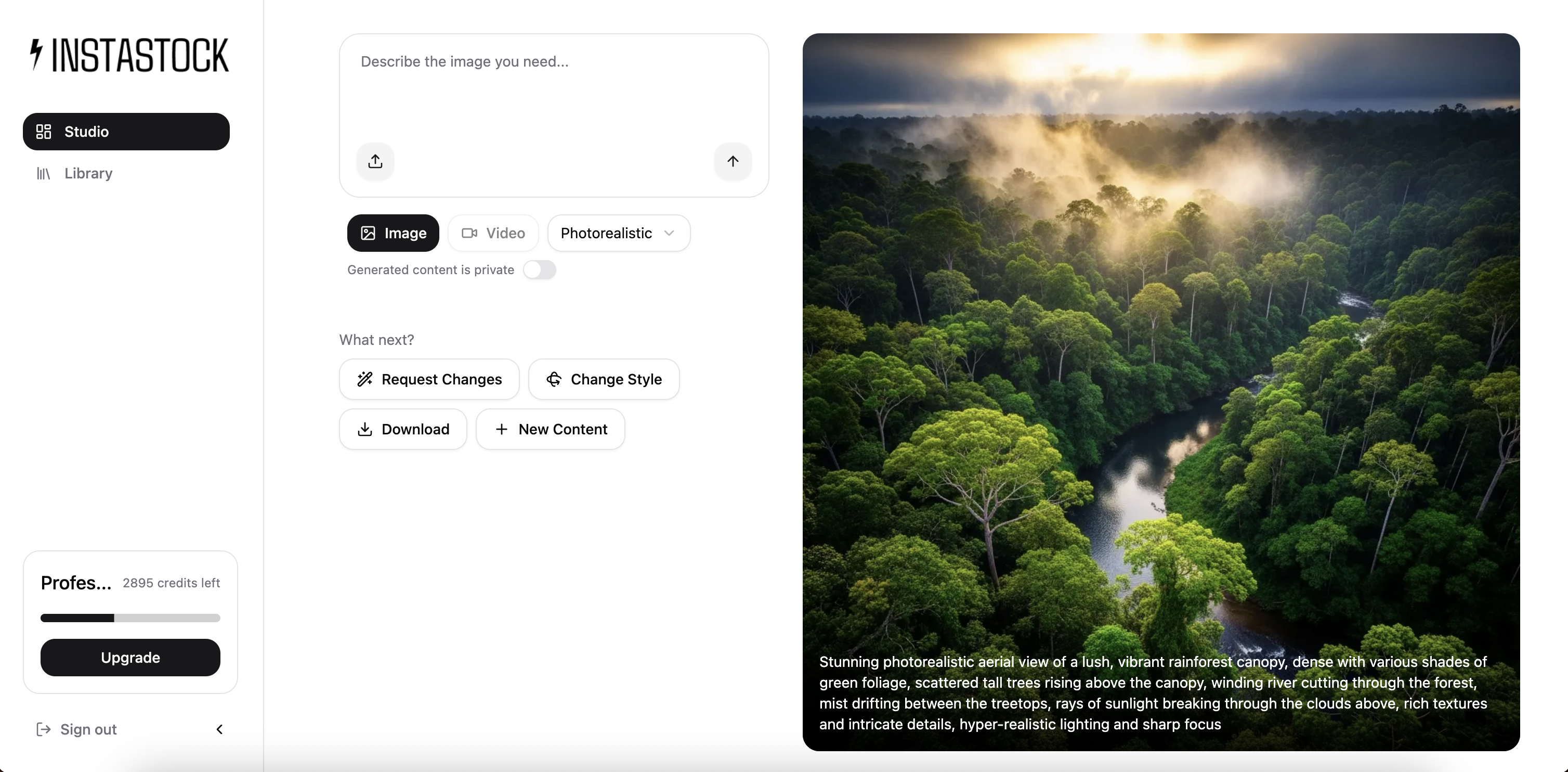Select Image generation mode

point(393,233)
